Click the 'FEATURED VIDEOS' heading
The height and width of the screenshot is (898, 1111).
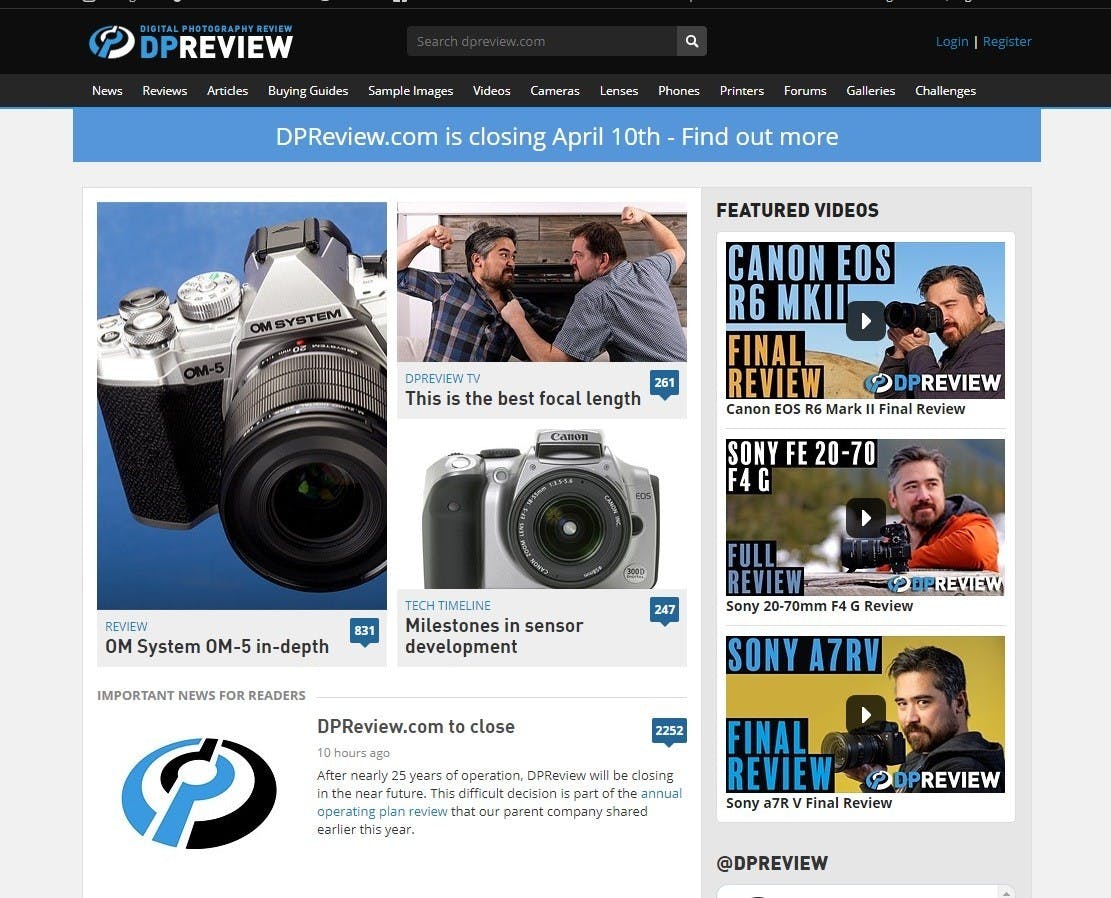(797, 210)
